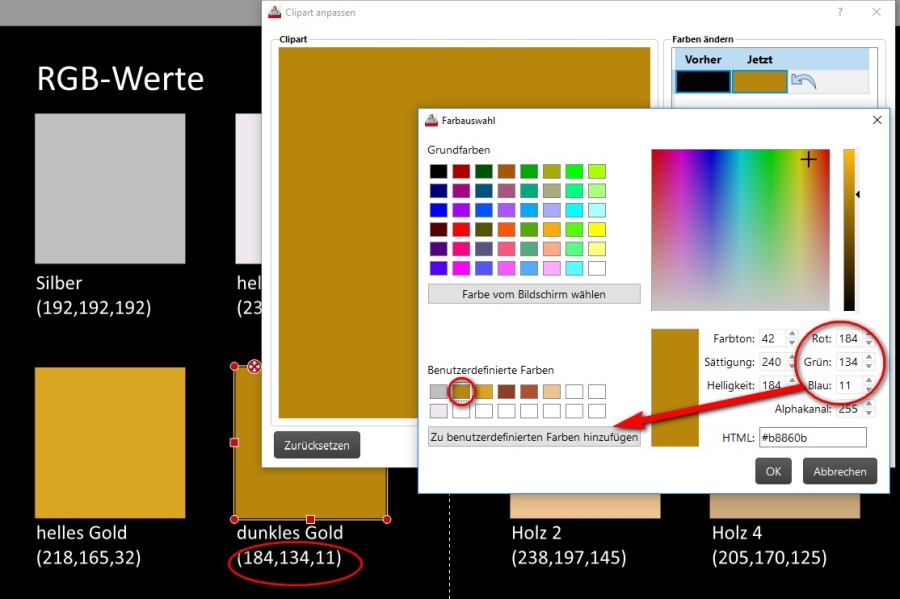The width and height of the screenshot is (900, 599).
Task: Click the brightness slider arrow marker
Action: pyautogui.click(x=857, y=194)
